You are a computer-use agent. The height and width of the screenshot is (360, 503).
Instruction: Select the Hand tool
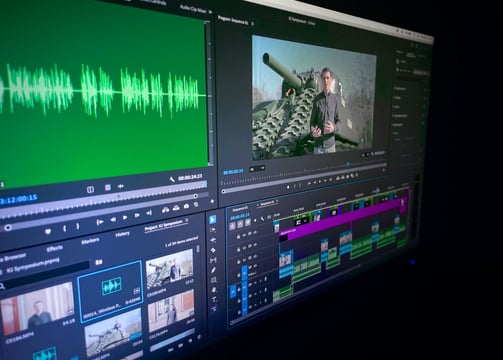214,290
